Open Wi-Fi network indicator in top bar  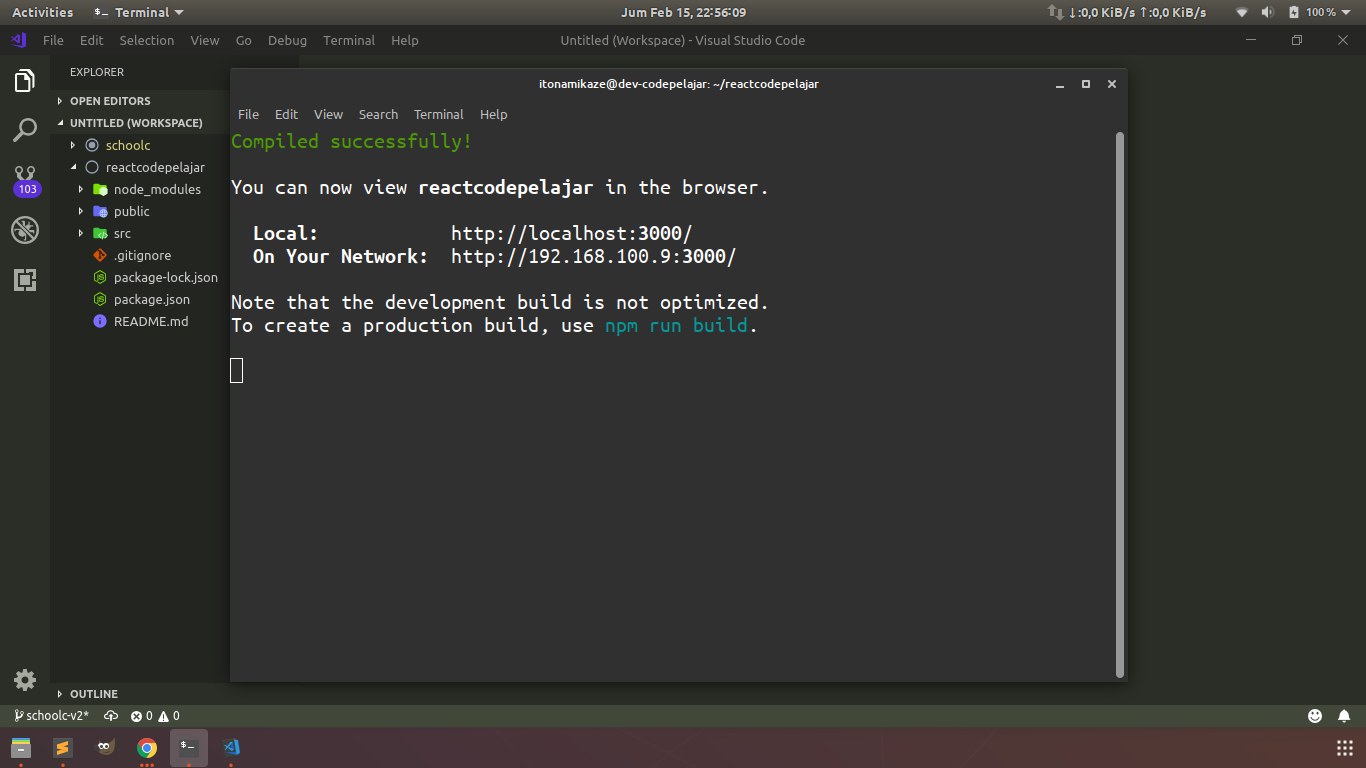[1242, 12]
